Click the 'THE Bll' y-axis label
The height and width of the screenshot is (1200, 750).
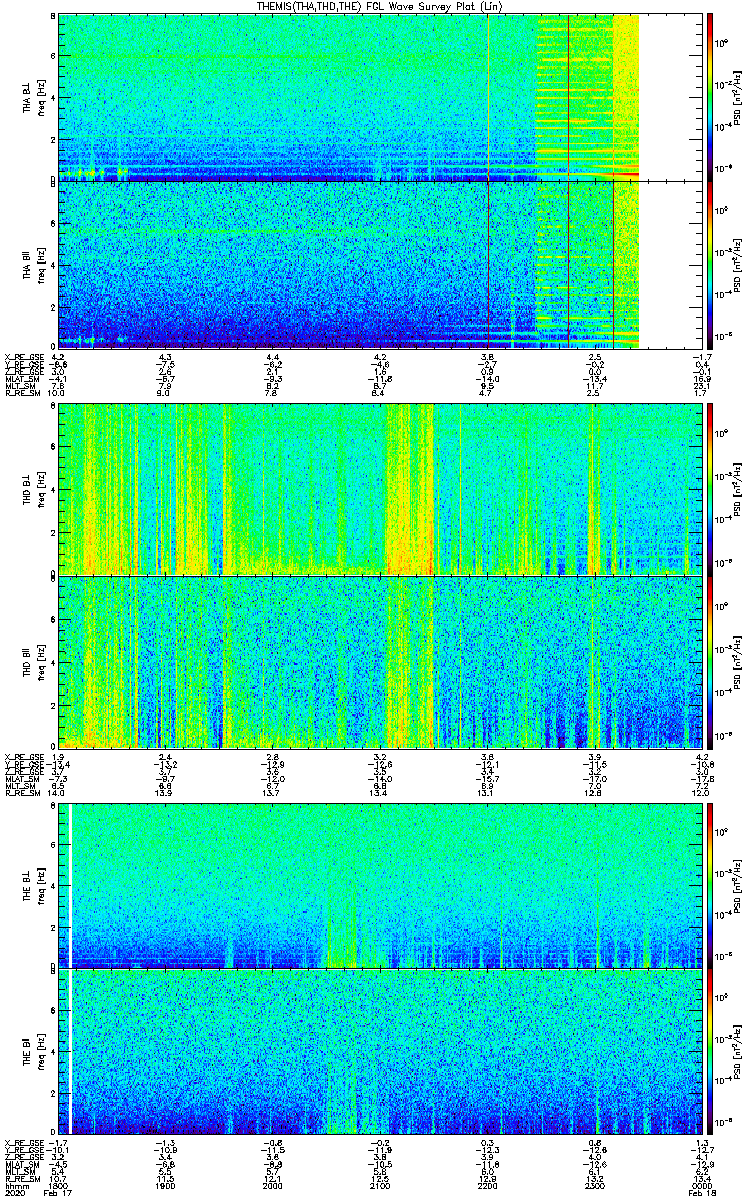[27, 1052]
